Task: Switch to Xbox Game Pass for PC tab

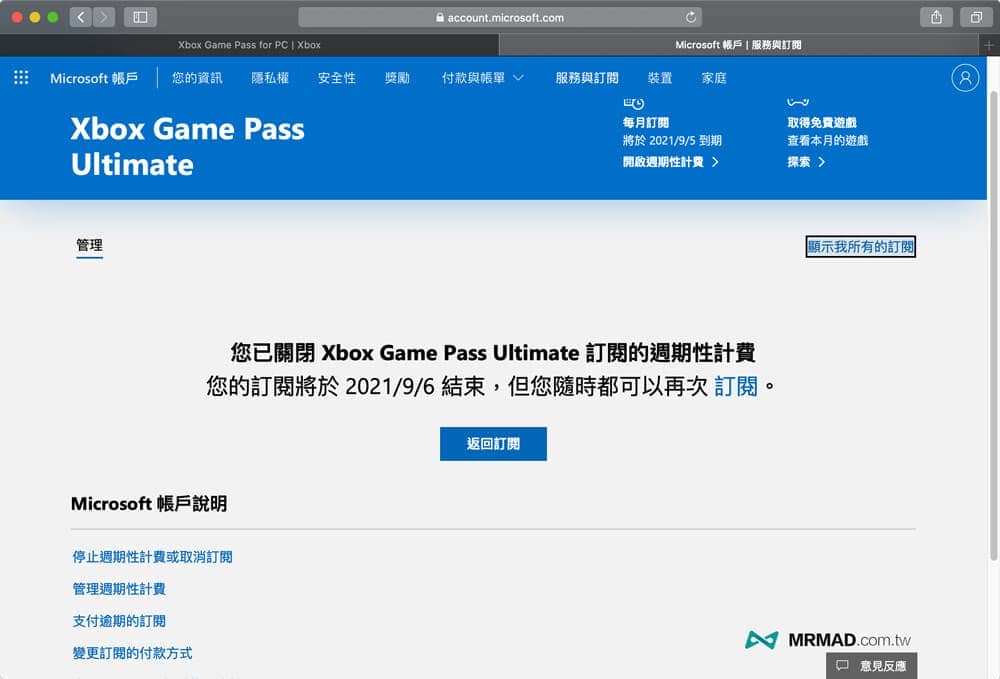Action: [249, 45]
